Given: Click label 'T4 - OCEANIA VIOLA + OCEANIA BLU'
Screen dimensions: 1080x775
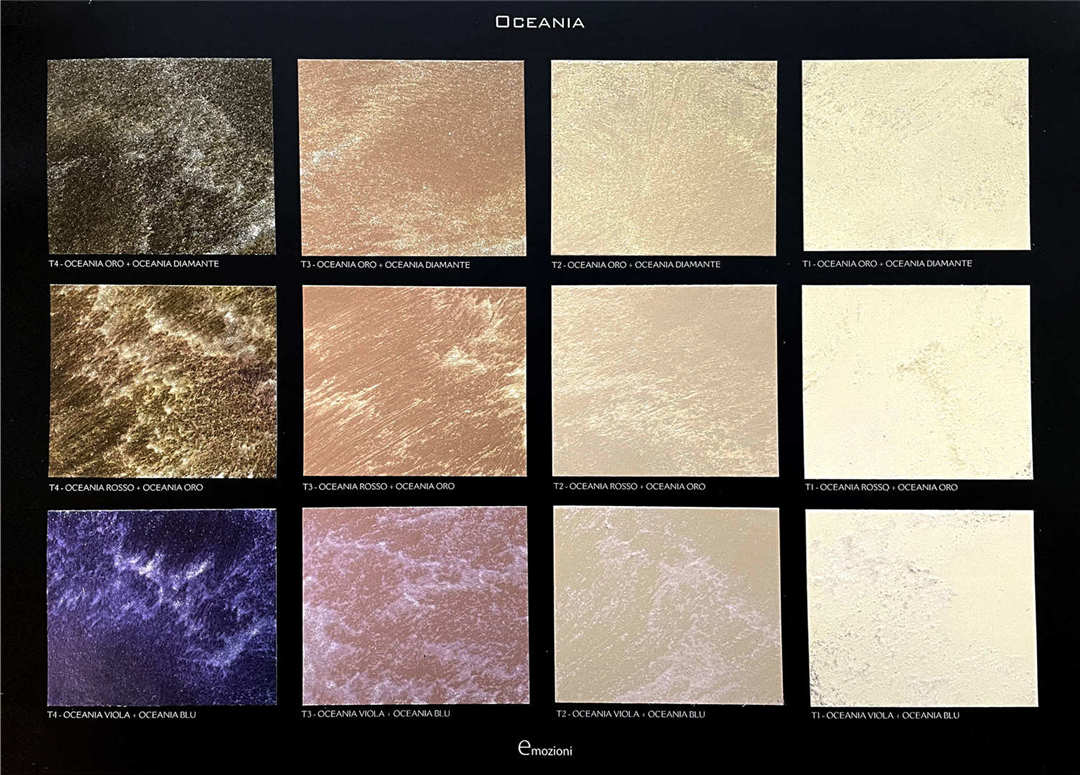Looking at the screenshot, I should click(x=122, y=715).
